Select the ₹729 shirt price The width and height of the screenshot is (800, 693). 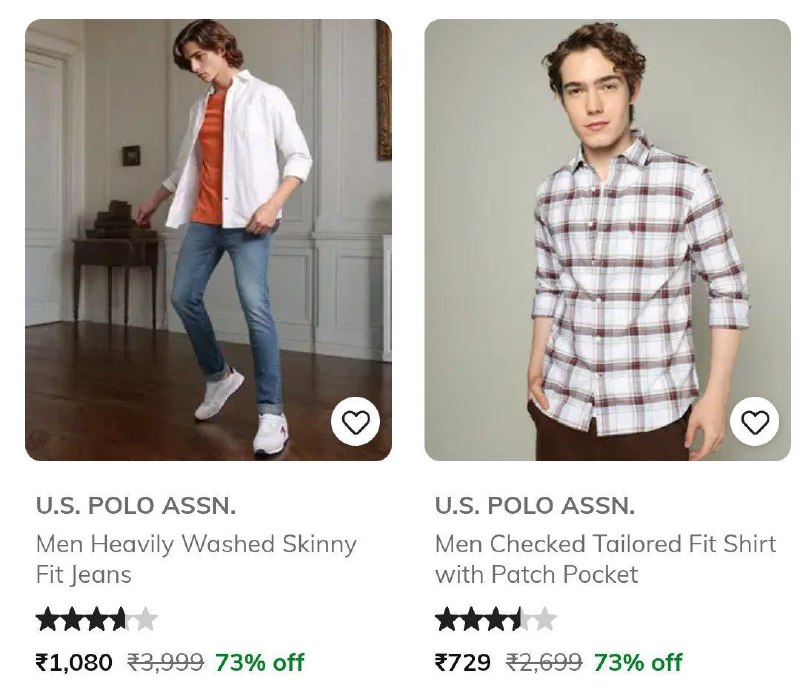click(x=463, y=662)
